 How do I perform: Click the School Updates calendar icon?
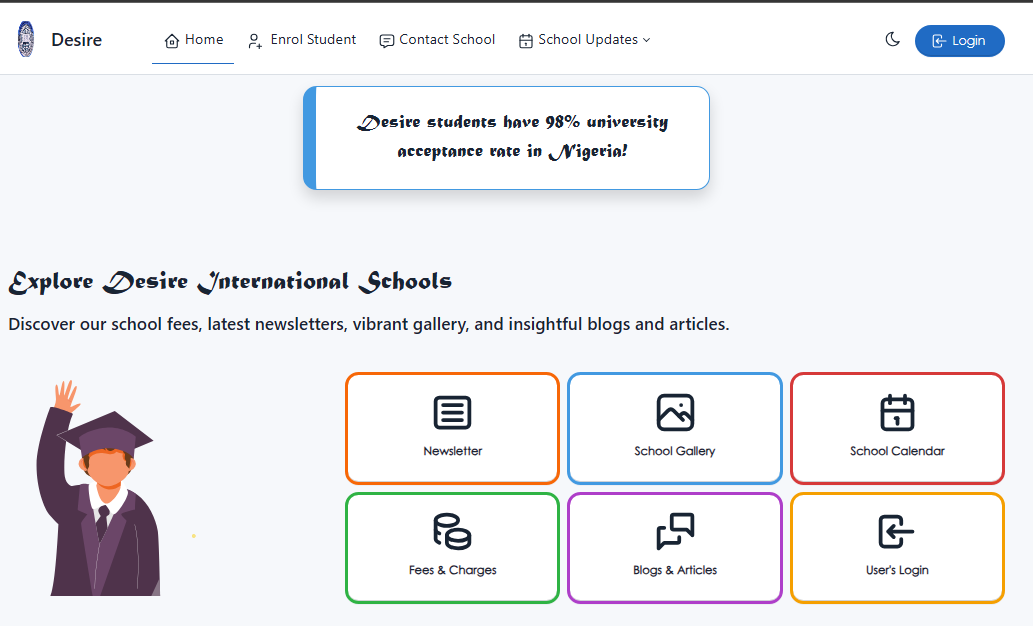pyautogui.click(x=525, y=40)
